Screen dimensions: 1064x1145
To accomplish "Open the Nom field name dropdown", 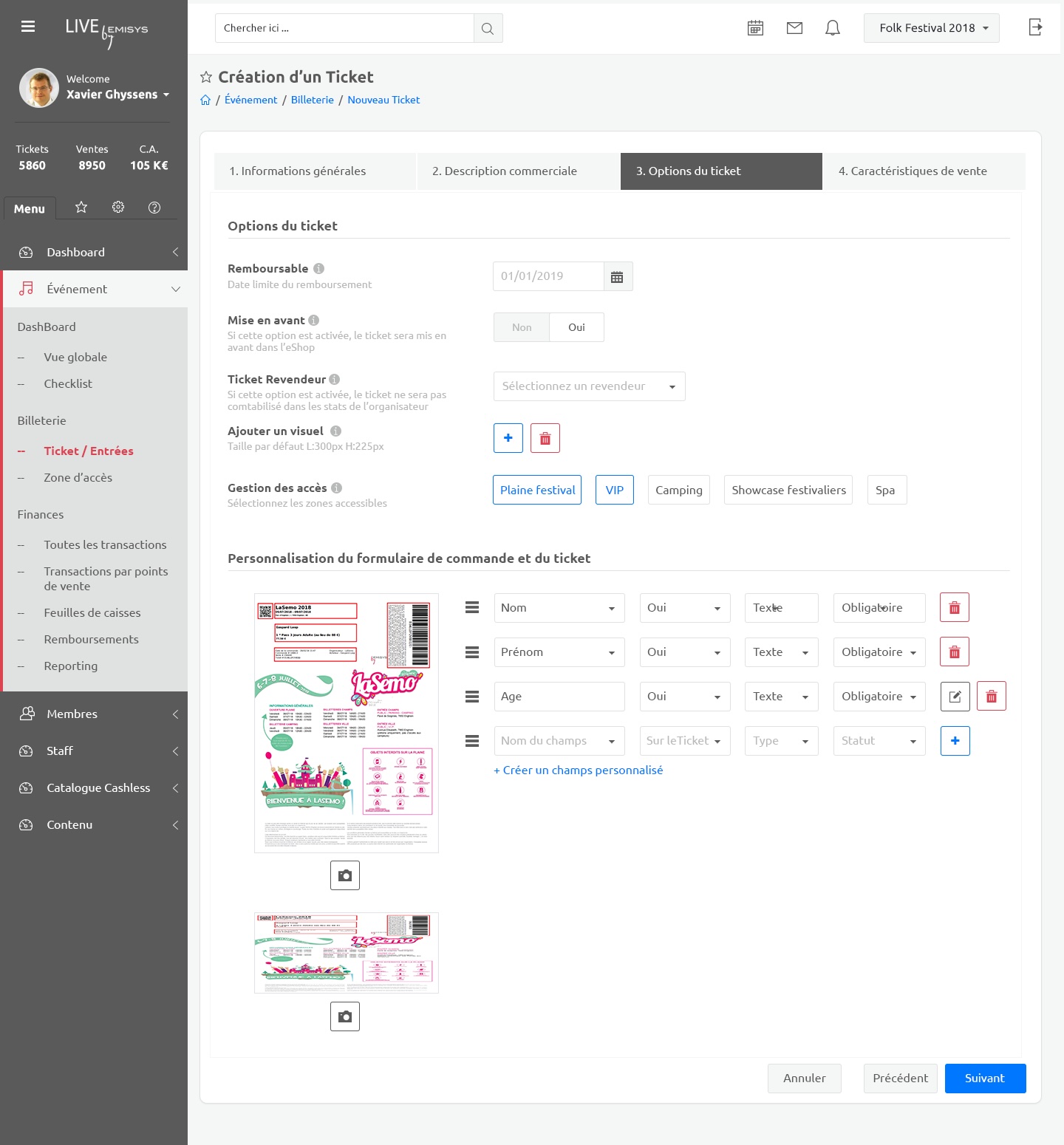I will tap(559, 608).
